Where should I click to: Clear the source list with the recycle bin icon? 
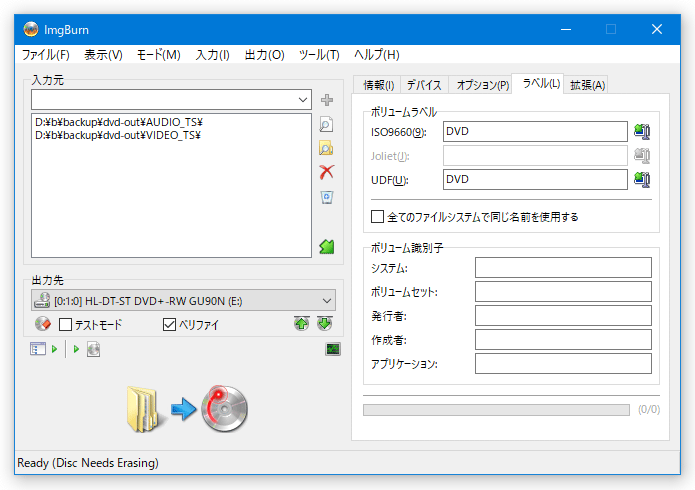click(x=327, y=197)
